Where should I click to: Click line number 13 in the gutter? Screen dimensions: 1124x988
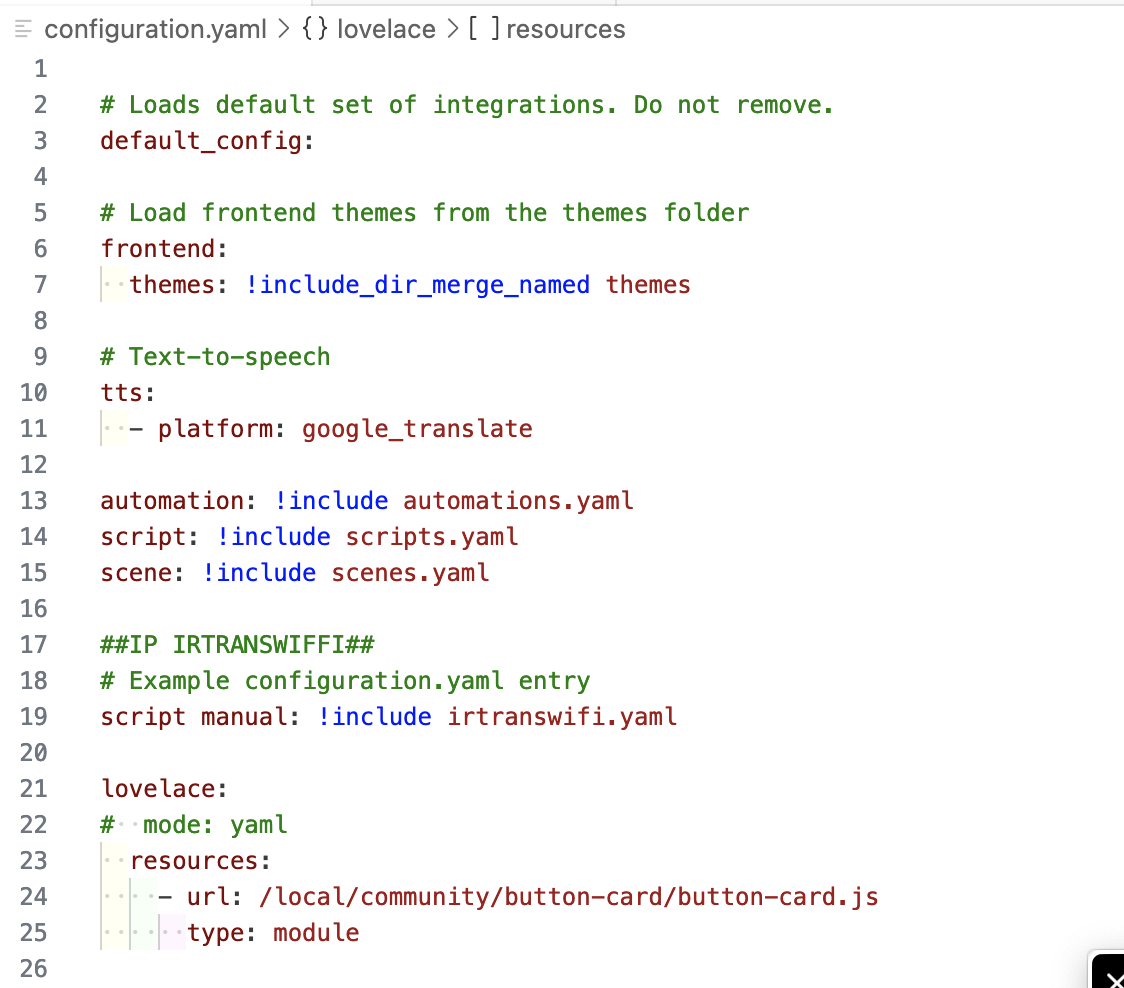[x=34, y=500]
